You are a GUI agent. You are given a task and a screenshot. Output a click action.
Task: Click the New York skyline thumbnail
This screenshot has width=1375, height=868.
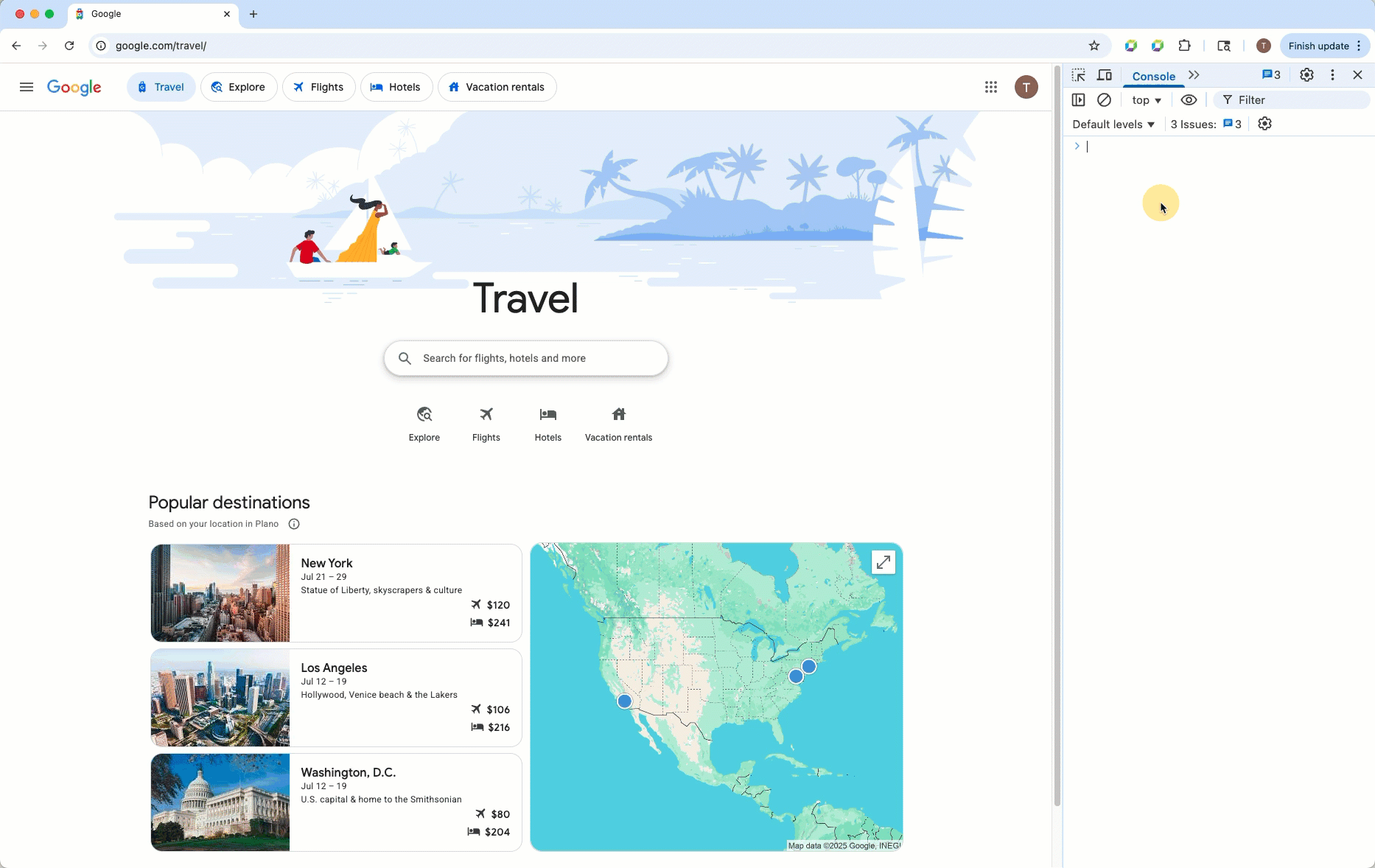pyautogui.click(x=220, y=593)
